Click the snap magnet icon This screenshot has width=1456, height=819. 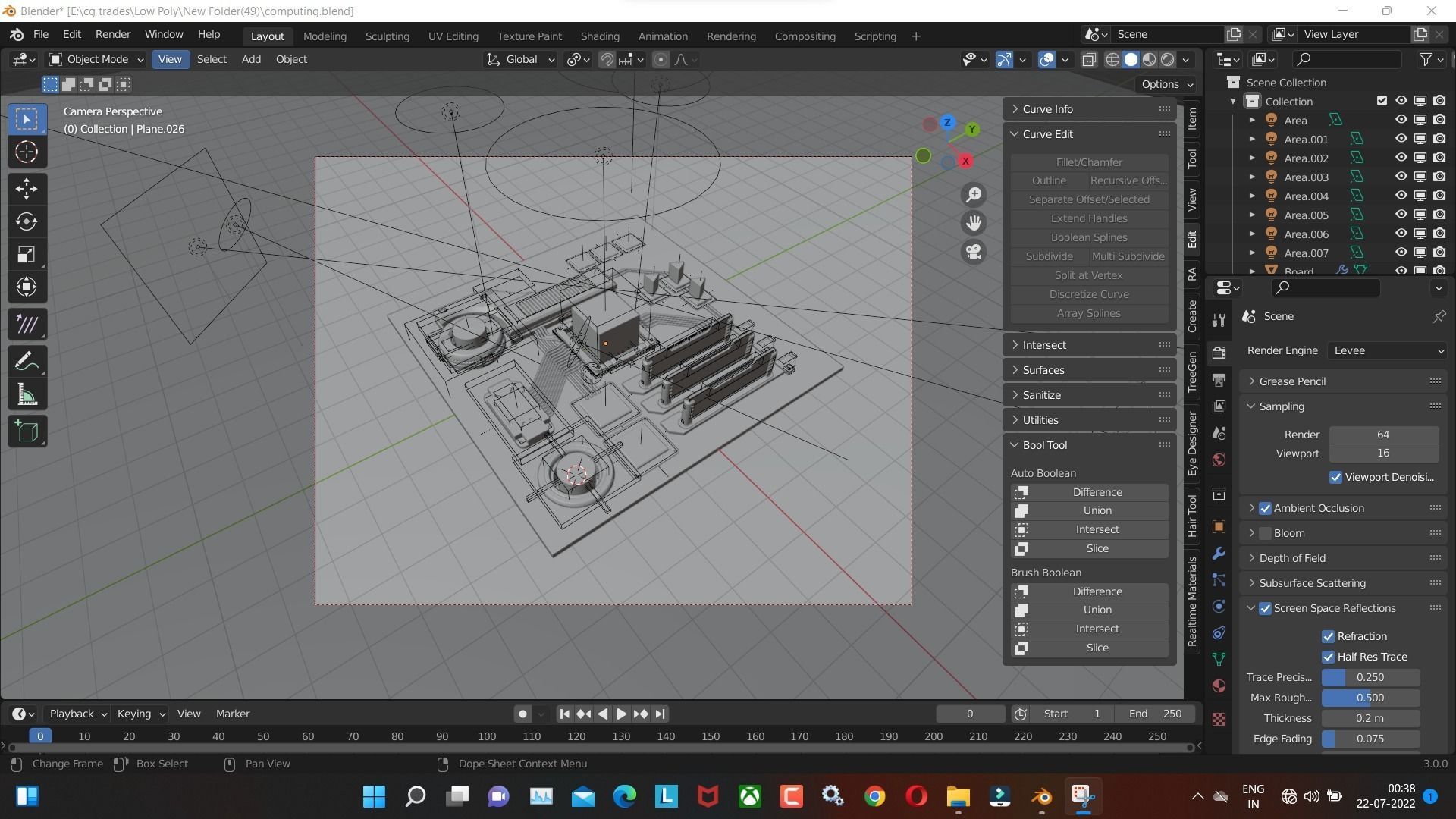click(x=607, y=60)
